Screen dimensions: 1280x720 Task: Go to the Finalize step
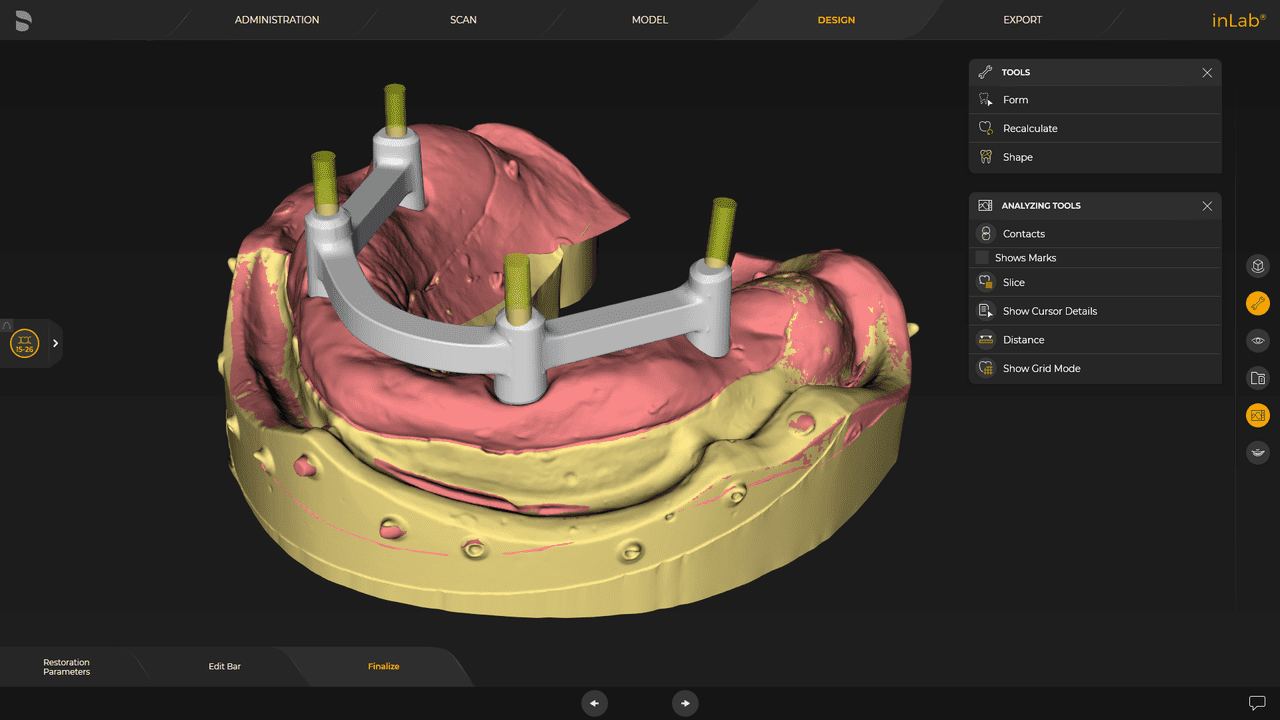[x=383, y=665]
